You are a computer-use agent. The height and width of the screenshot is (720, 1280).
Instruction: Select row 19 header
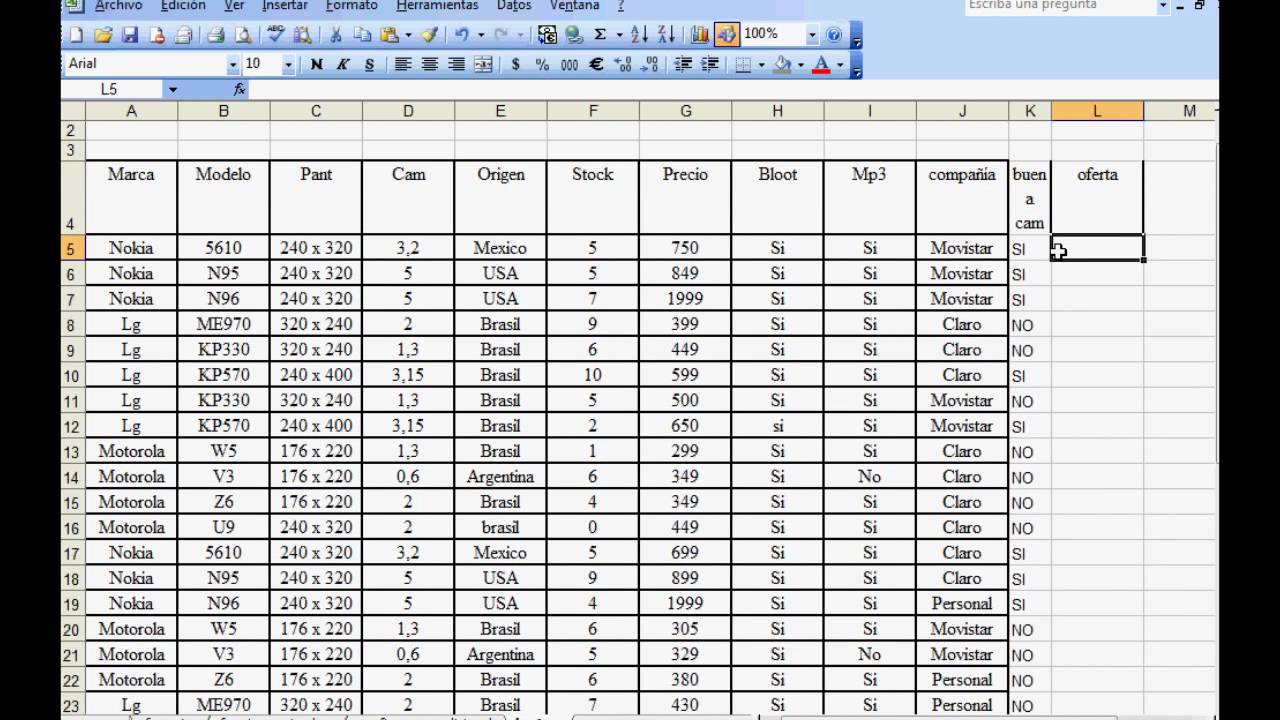71,604
